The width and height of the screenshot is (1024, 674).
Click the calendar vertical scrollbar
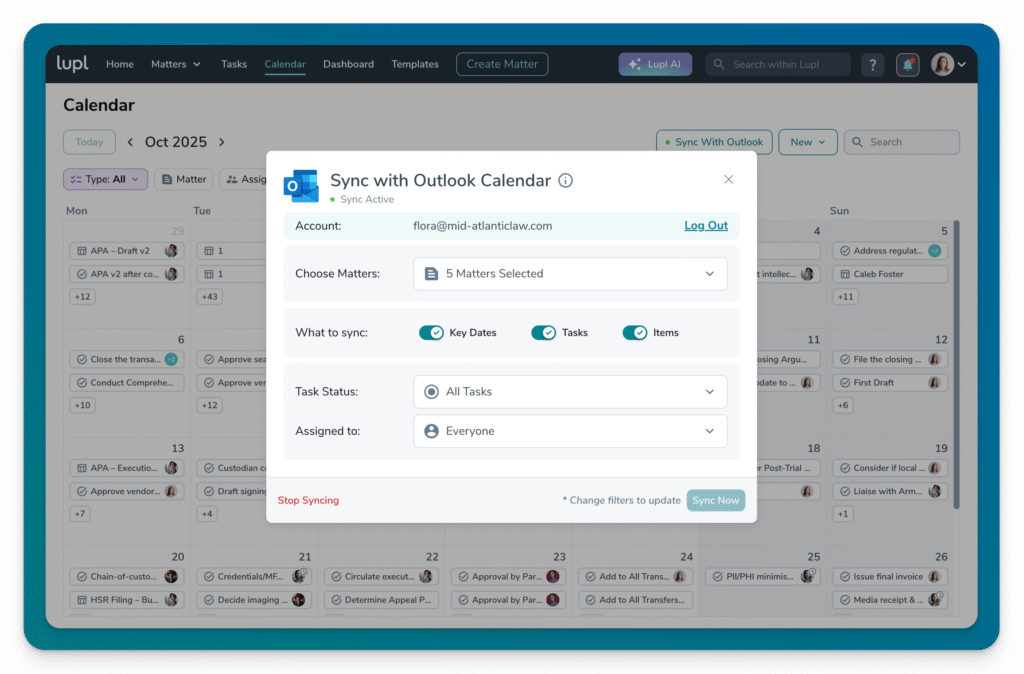pyautogui.click(x=956, y=360)
